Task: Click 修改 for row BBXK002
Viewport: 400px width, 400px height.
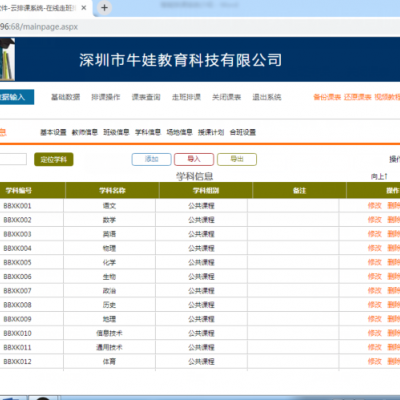Action: (375, 220)
